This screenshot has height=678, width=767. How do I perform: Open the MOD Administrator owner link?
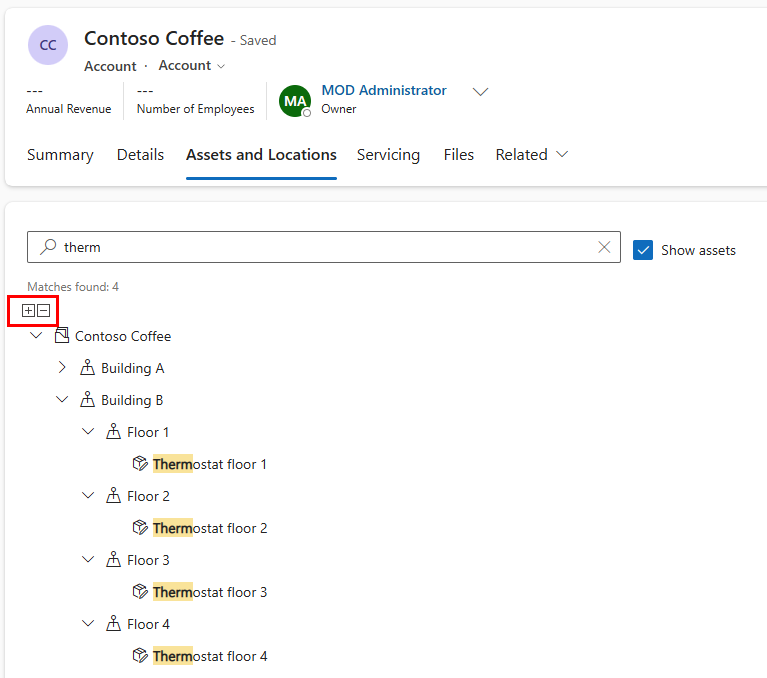[384, 90]
